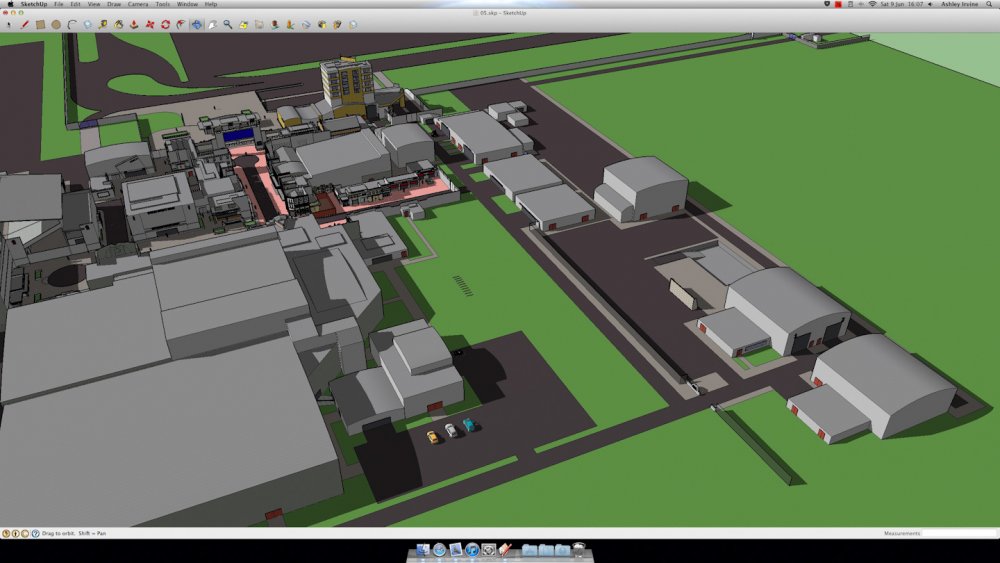Launch Safari from the Dock
Image resolution: width=1000 pixels, height=563 pixels.
(439, 550)
